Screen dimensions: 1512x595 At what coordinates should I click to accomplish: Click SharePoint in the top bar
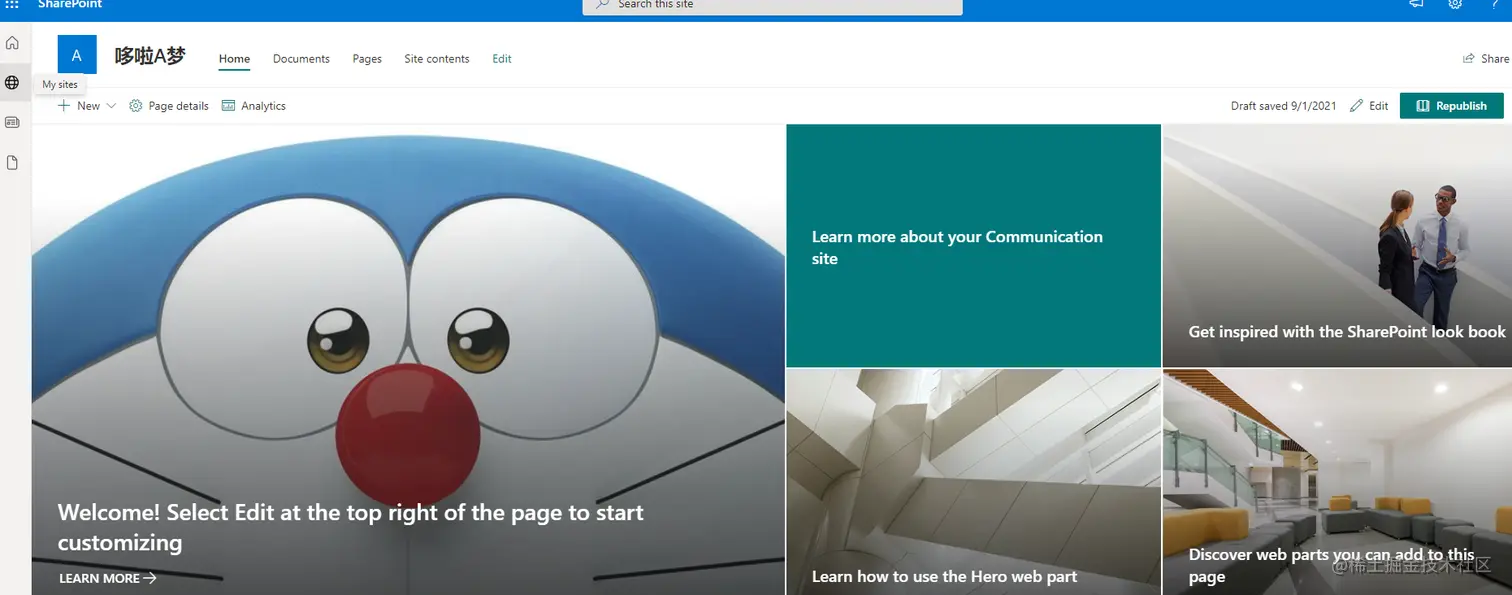(x=70, y=4)
